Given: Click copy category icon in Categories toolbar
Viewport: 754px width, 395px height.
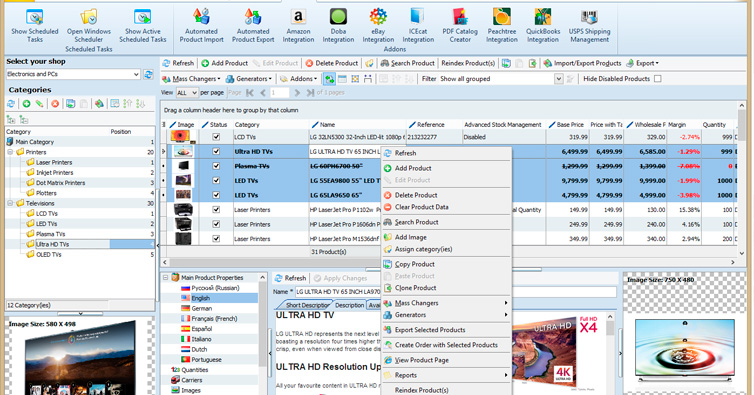Looking at the screenshot, I should click(71, 104).
